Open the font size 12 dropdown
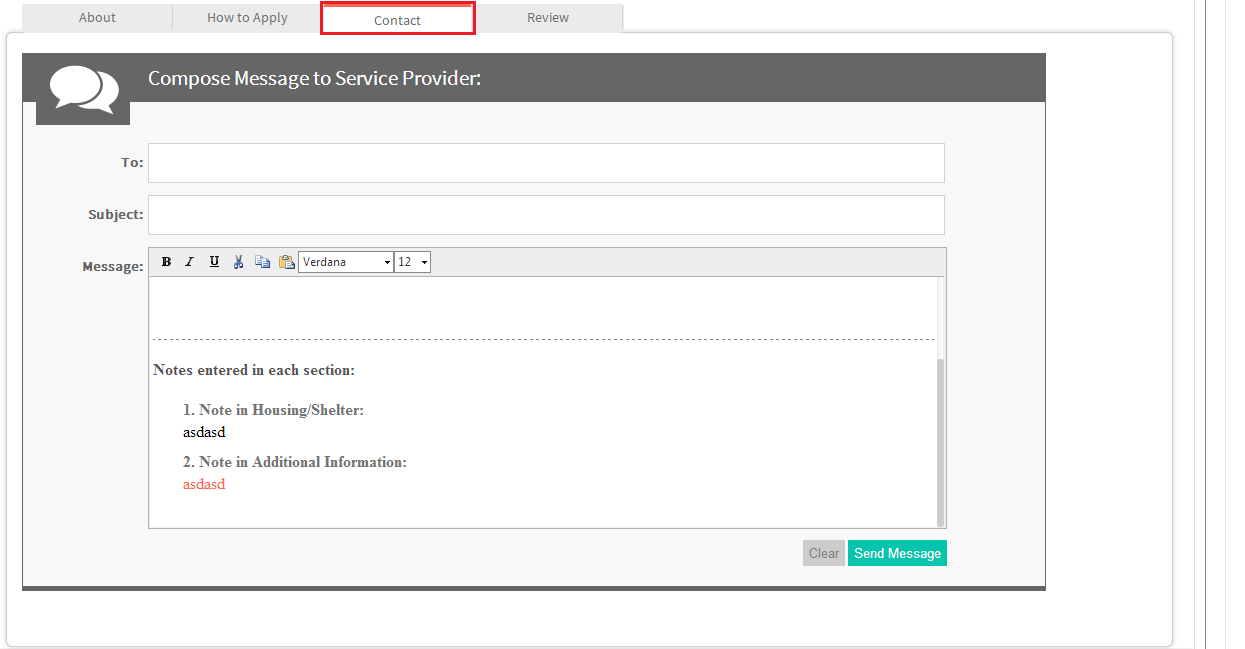This screenshot has height=649, width=1245. tap(413, 262)
